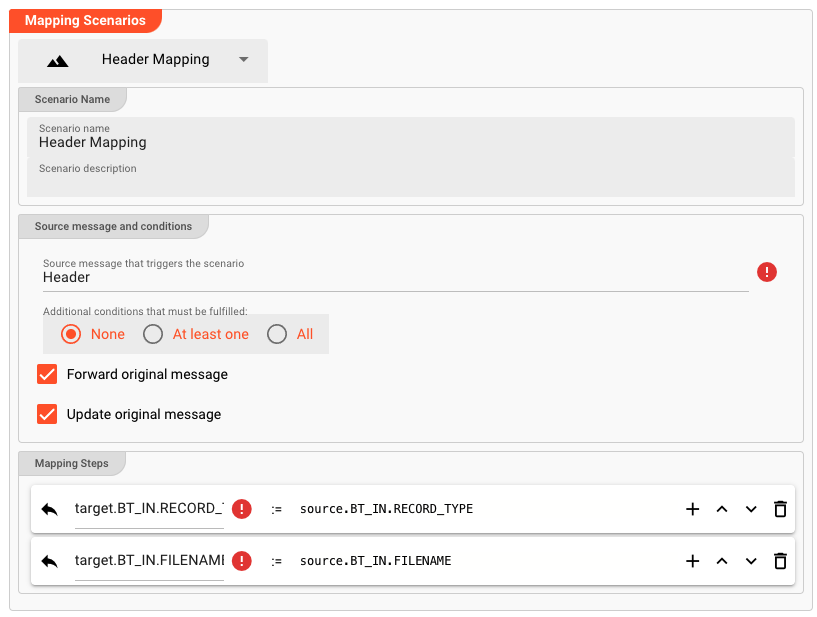Click the reply arrow on RECORD_TYPE mapping step
The width and height of the screenshot is (817, 617).
coord(50,509)
